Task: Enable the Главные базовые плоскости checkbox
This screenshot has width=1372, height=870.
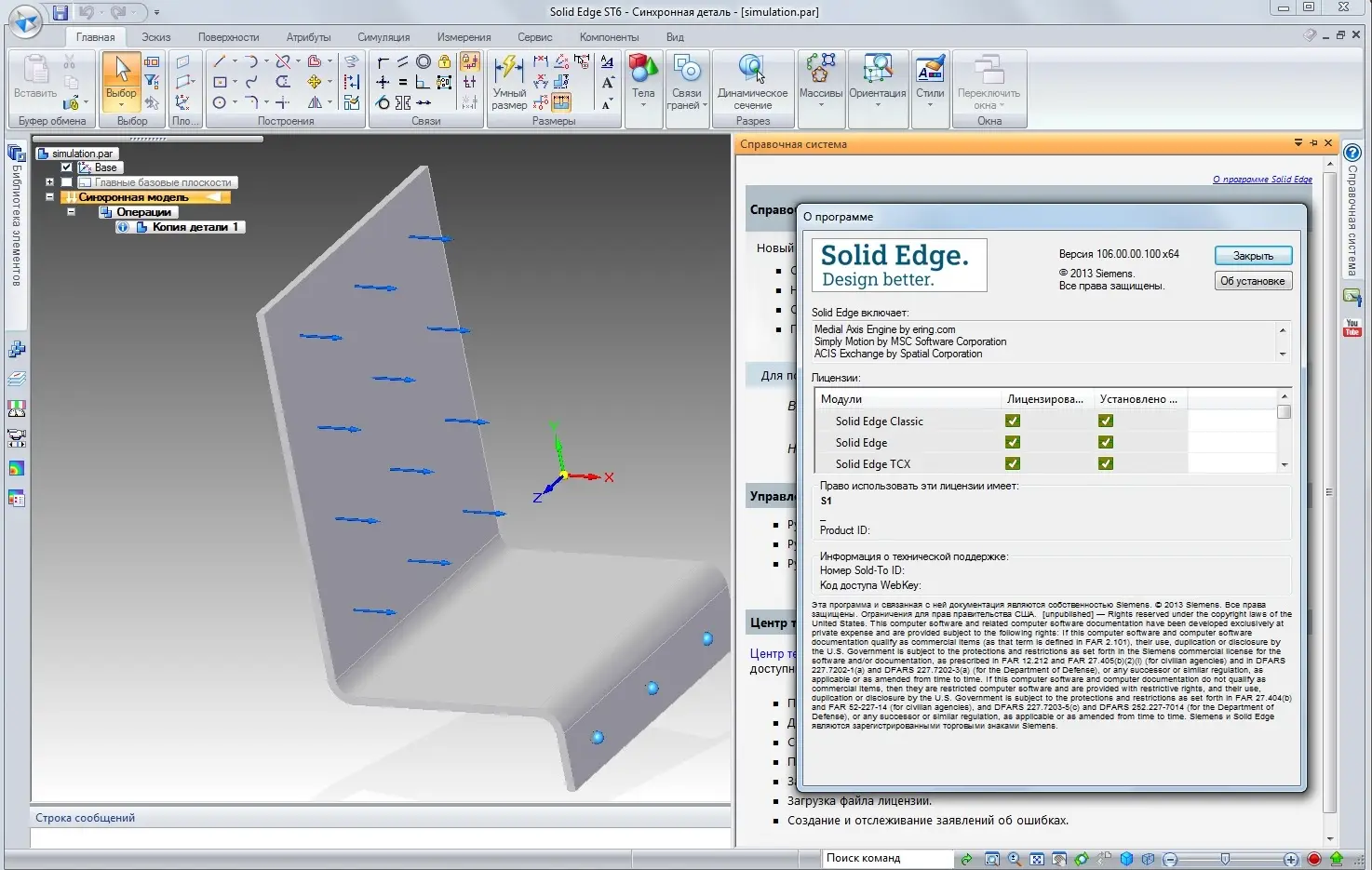Action: [x=66, y=182]
